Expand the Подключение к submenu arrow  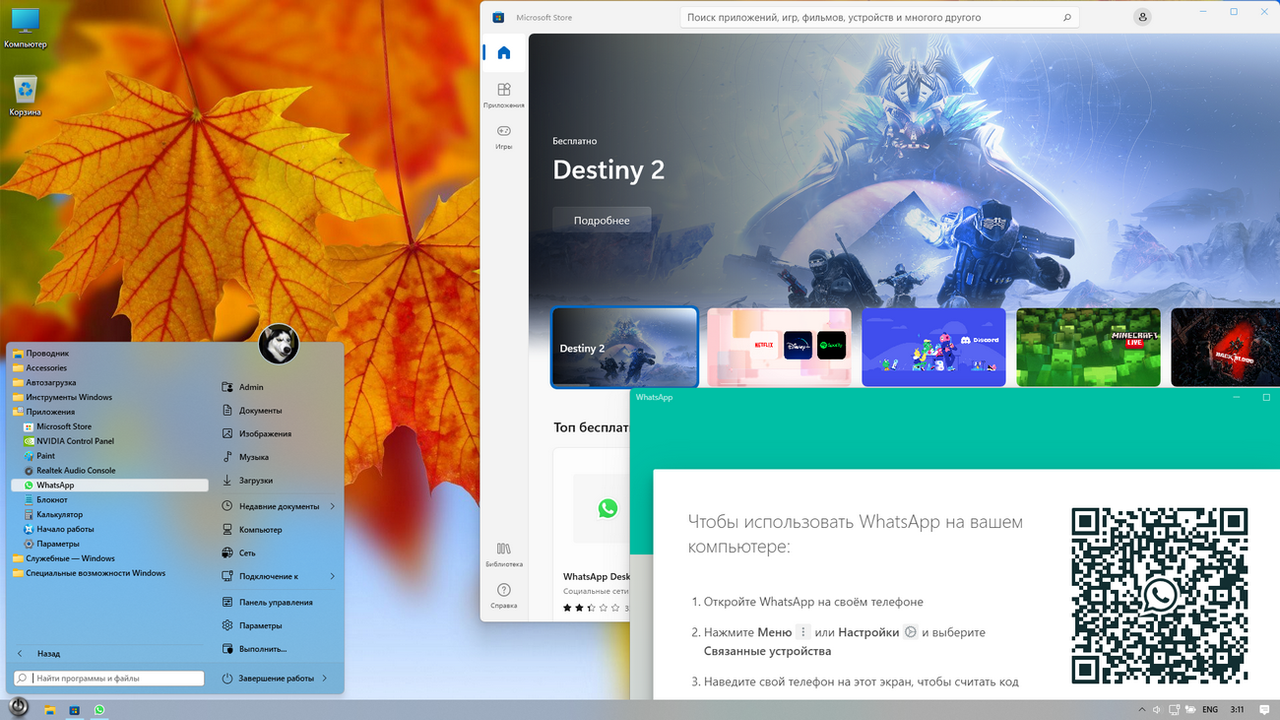pos(332,577)
